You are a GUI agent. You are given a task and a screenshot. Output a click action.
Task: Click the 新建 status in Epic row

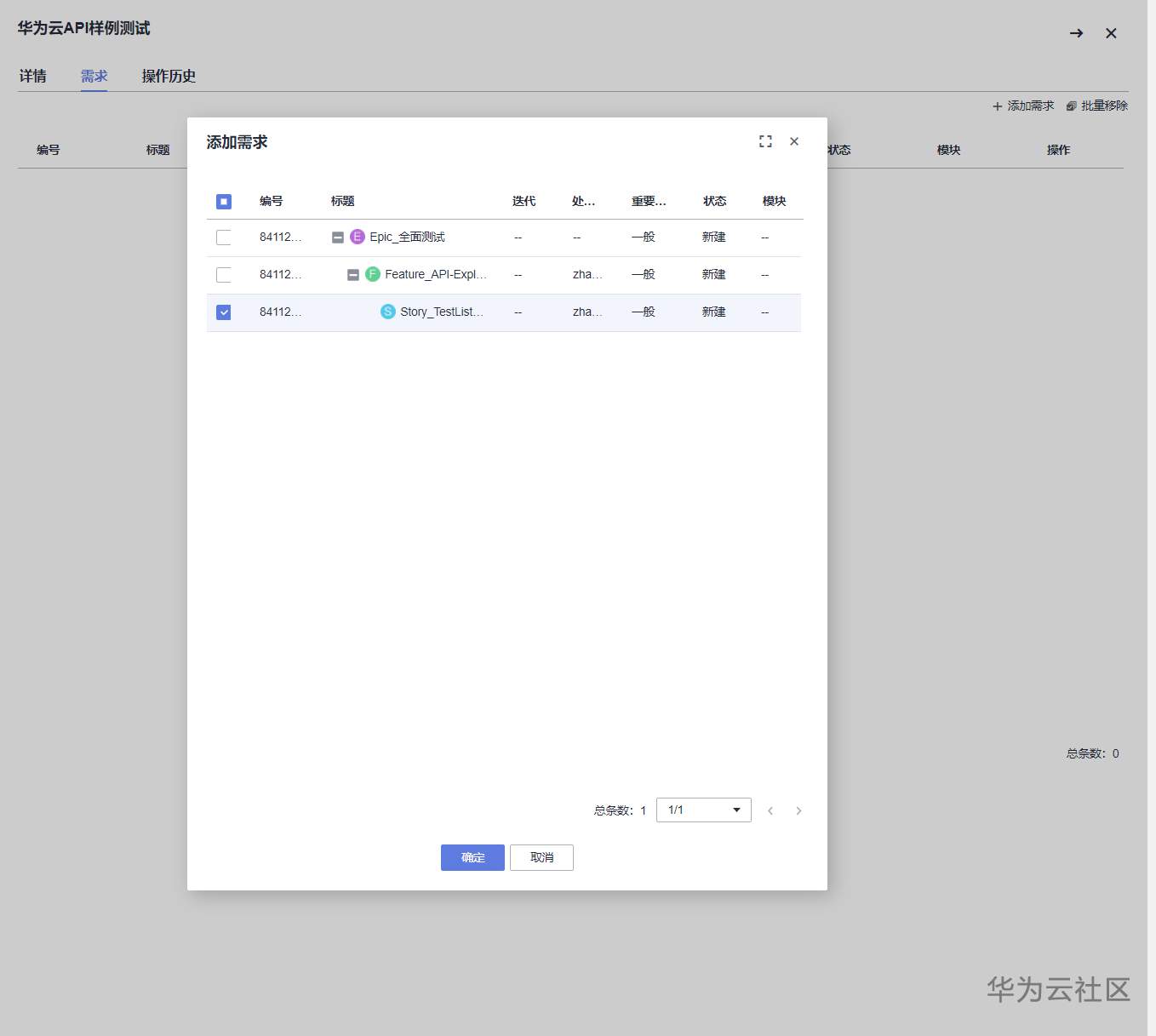[x=714, y=237]
